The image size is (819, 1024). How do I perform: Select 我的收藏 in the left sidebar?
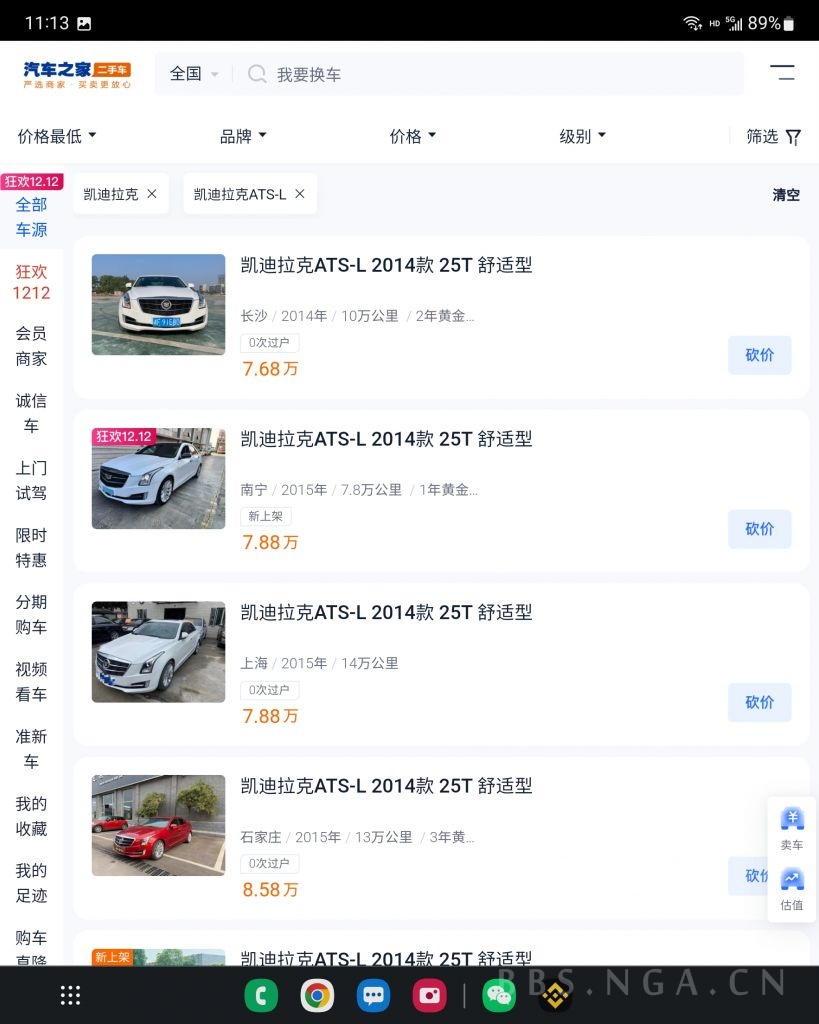tap(30, 816)
